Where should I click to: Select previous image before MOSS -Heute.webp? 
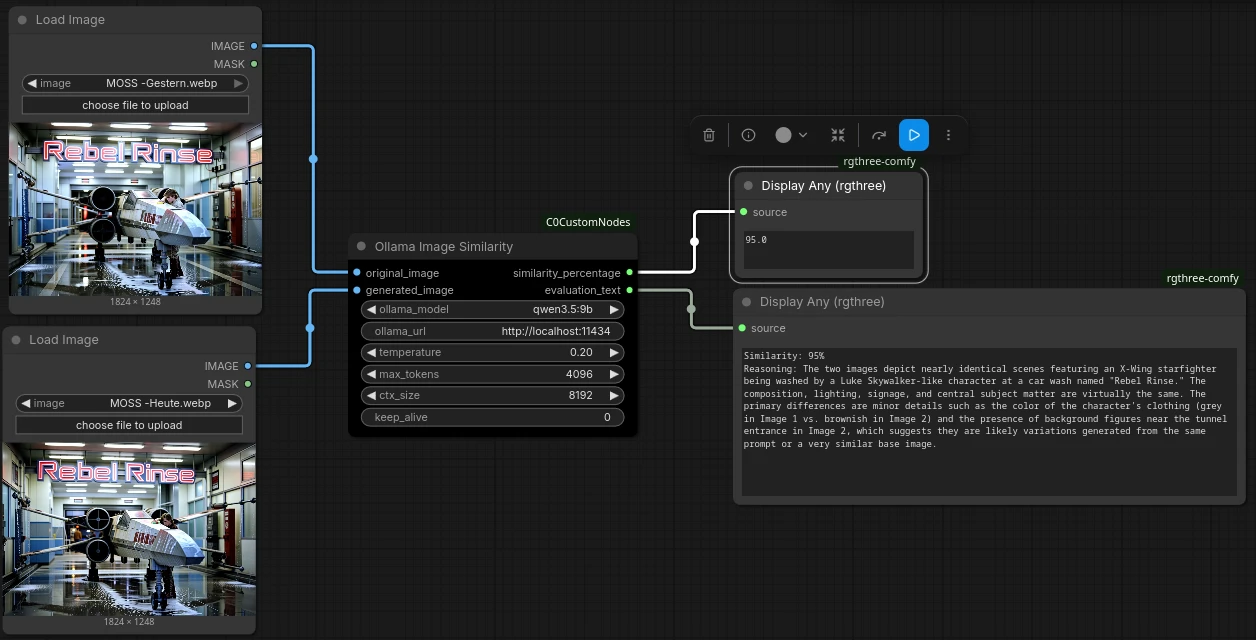coord(26,404)
